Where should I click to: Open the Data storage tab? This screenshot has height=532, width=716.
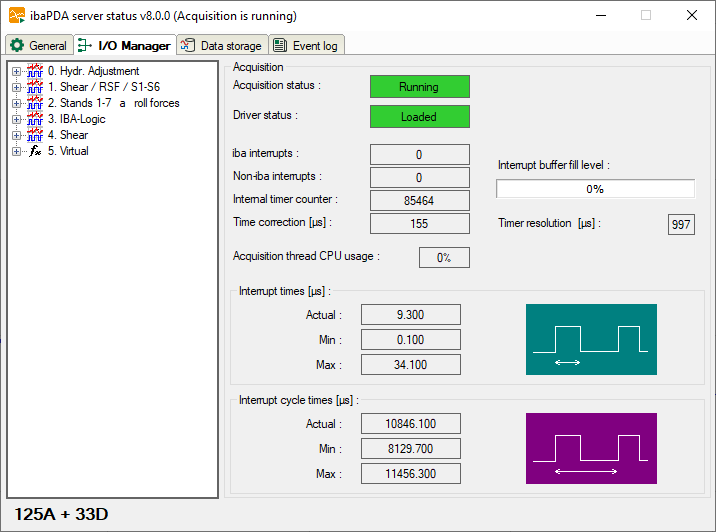pyautogui.click(x=222, y=46)
